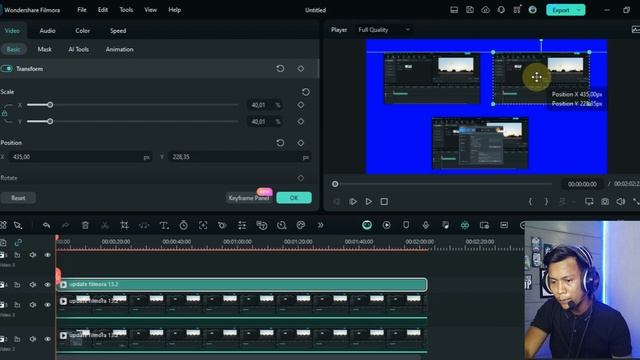Viewport: 640px width, 360px height.
Task: Hide Video 3 track with eye icon
Action: click(47, 305)
